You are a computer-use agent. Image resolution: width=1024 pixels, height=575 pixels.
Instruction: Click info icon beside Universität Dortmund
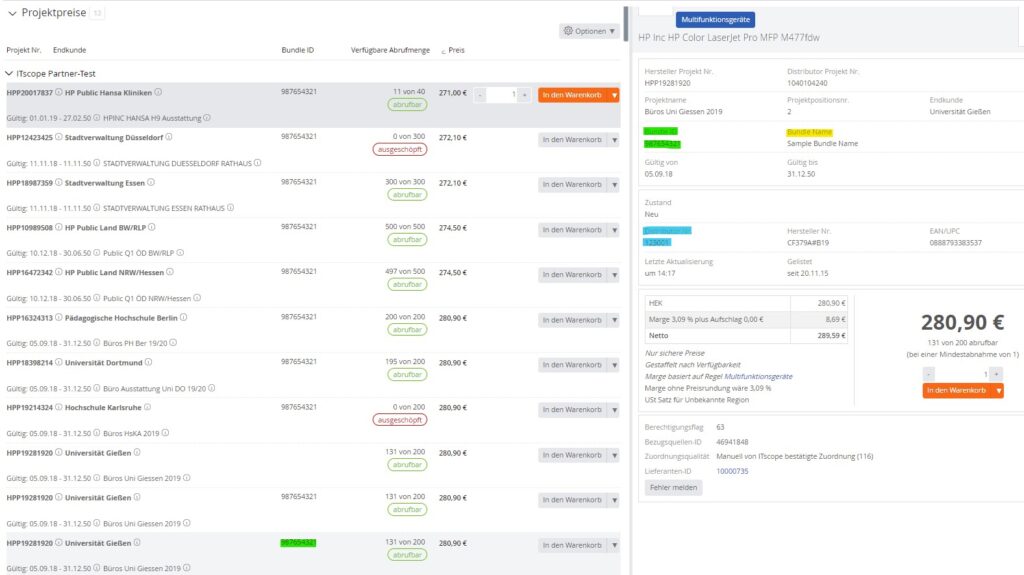(148, 362)
